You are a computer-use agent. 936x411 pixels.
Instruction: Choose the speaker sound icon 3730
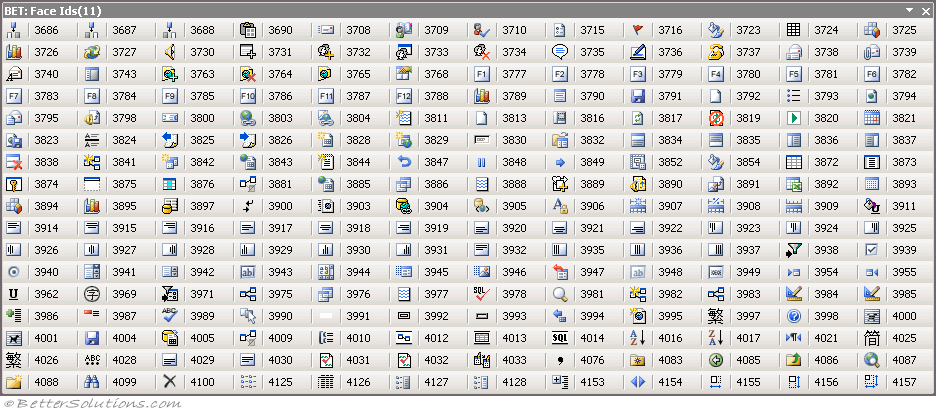tap(170, 52)
